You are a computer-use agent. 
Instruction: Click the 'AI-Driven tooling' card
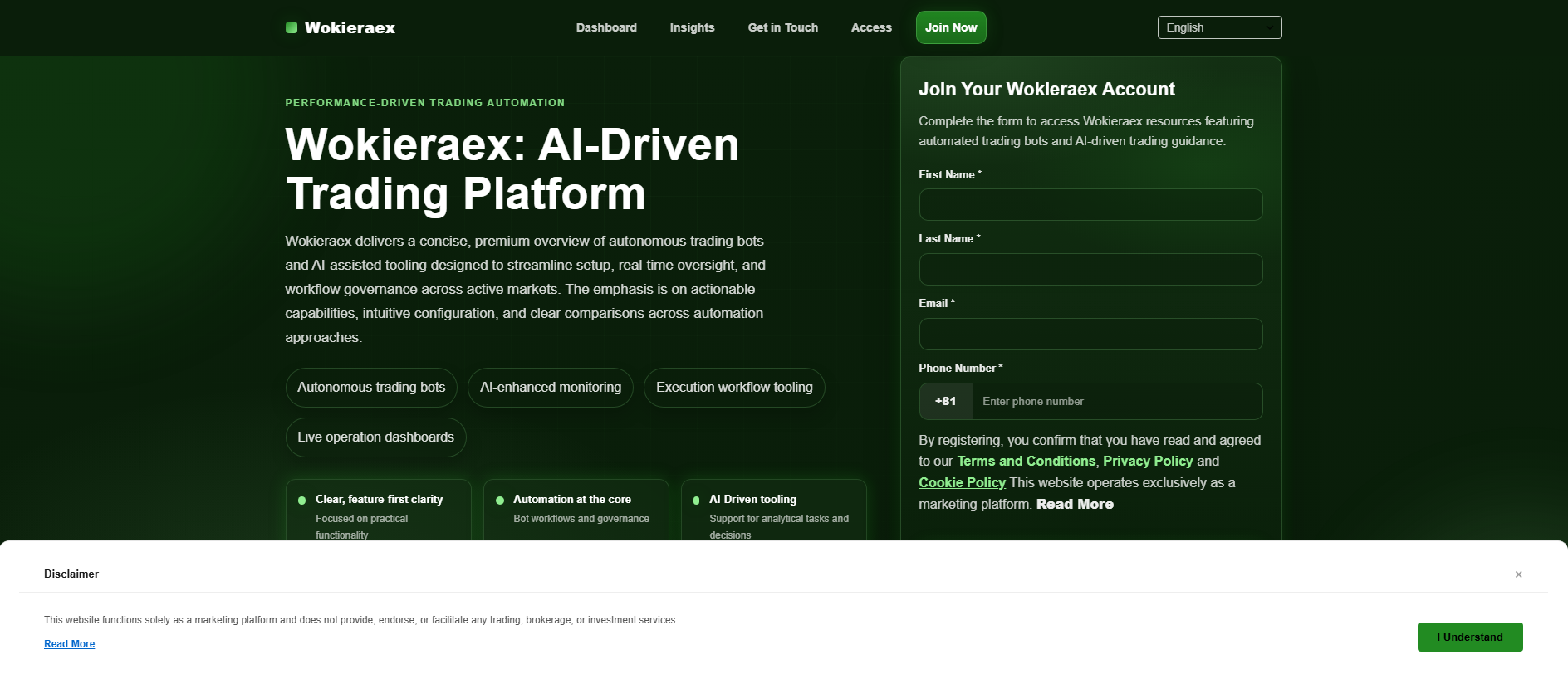pos(773,510)
